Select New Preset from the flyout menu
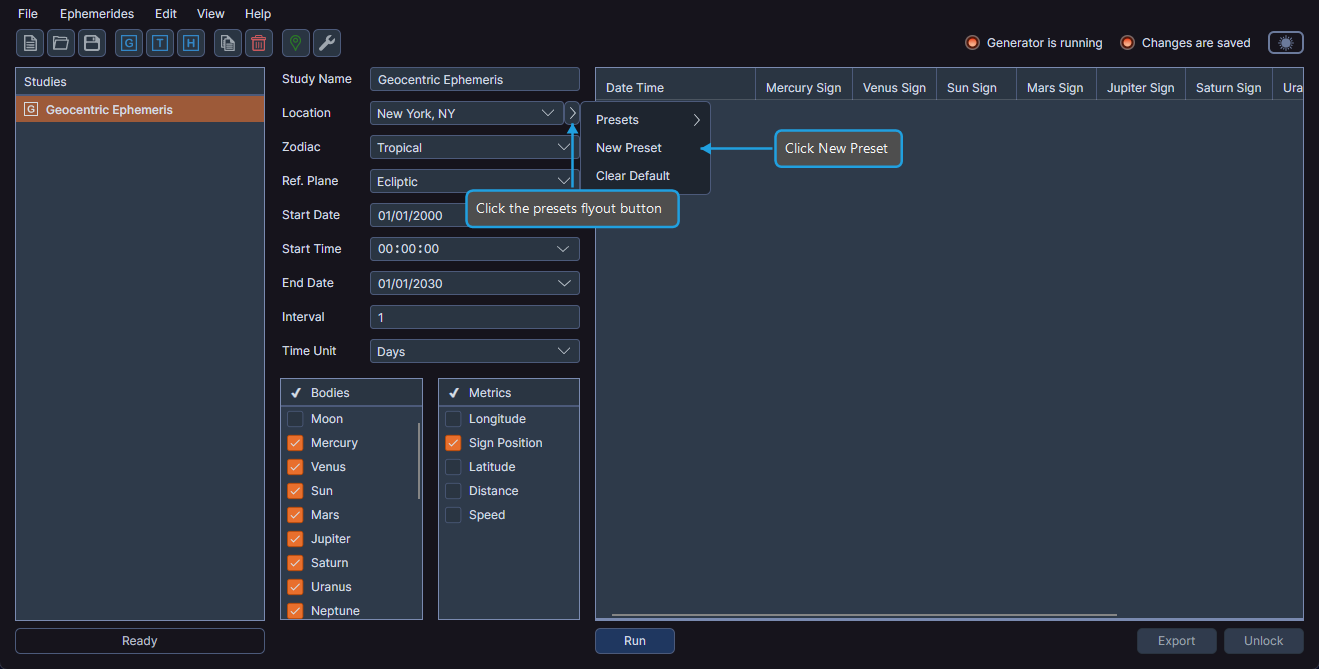Viewport: 1319px width, 669px height. 628,147
